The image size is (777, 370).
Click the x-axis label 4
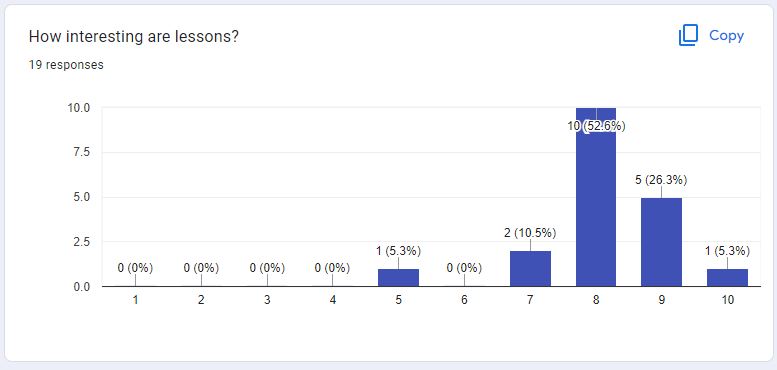pos(333,300)
